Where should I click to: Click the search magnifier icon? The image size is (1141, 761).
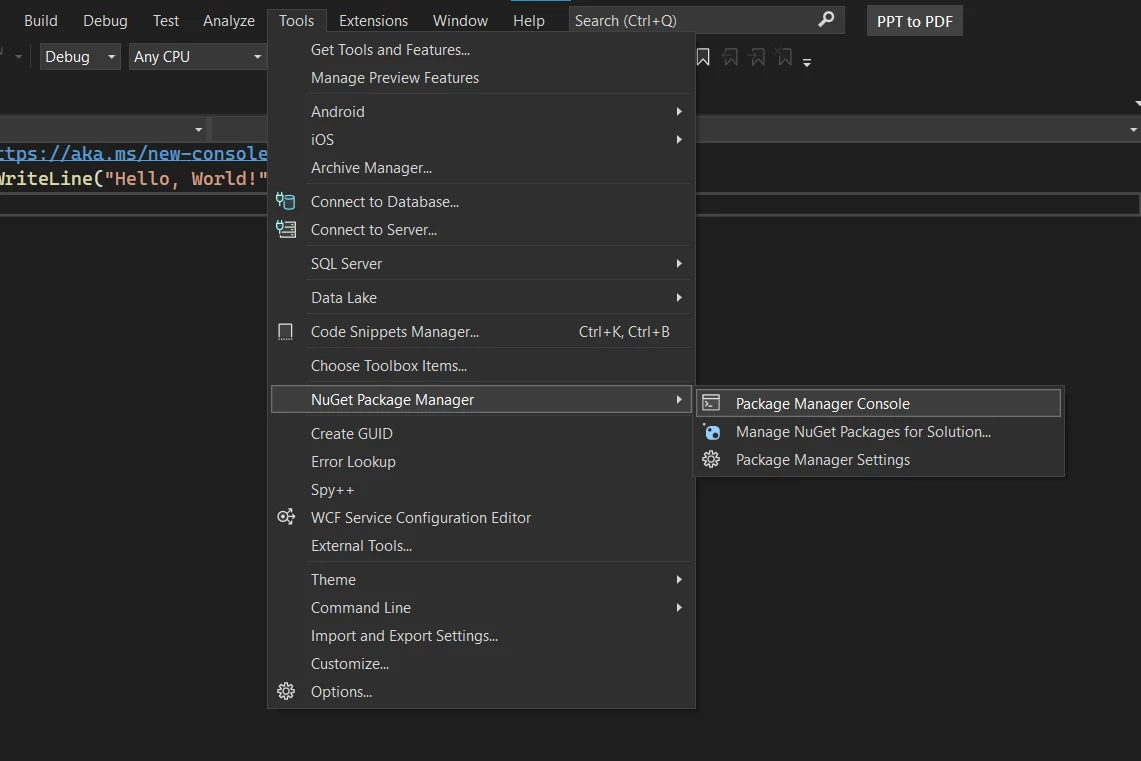(x=826, y=20)
